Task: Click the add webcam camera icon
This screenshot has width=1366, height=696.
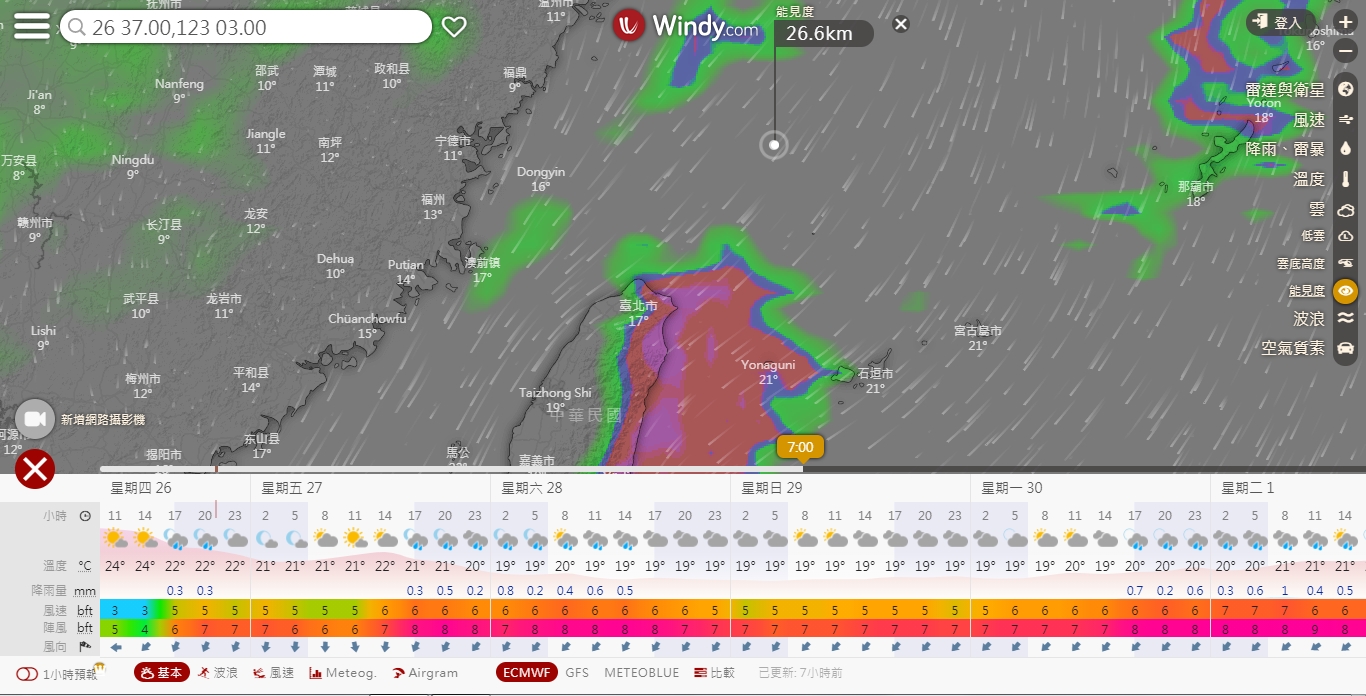Action: 35,419
